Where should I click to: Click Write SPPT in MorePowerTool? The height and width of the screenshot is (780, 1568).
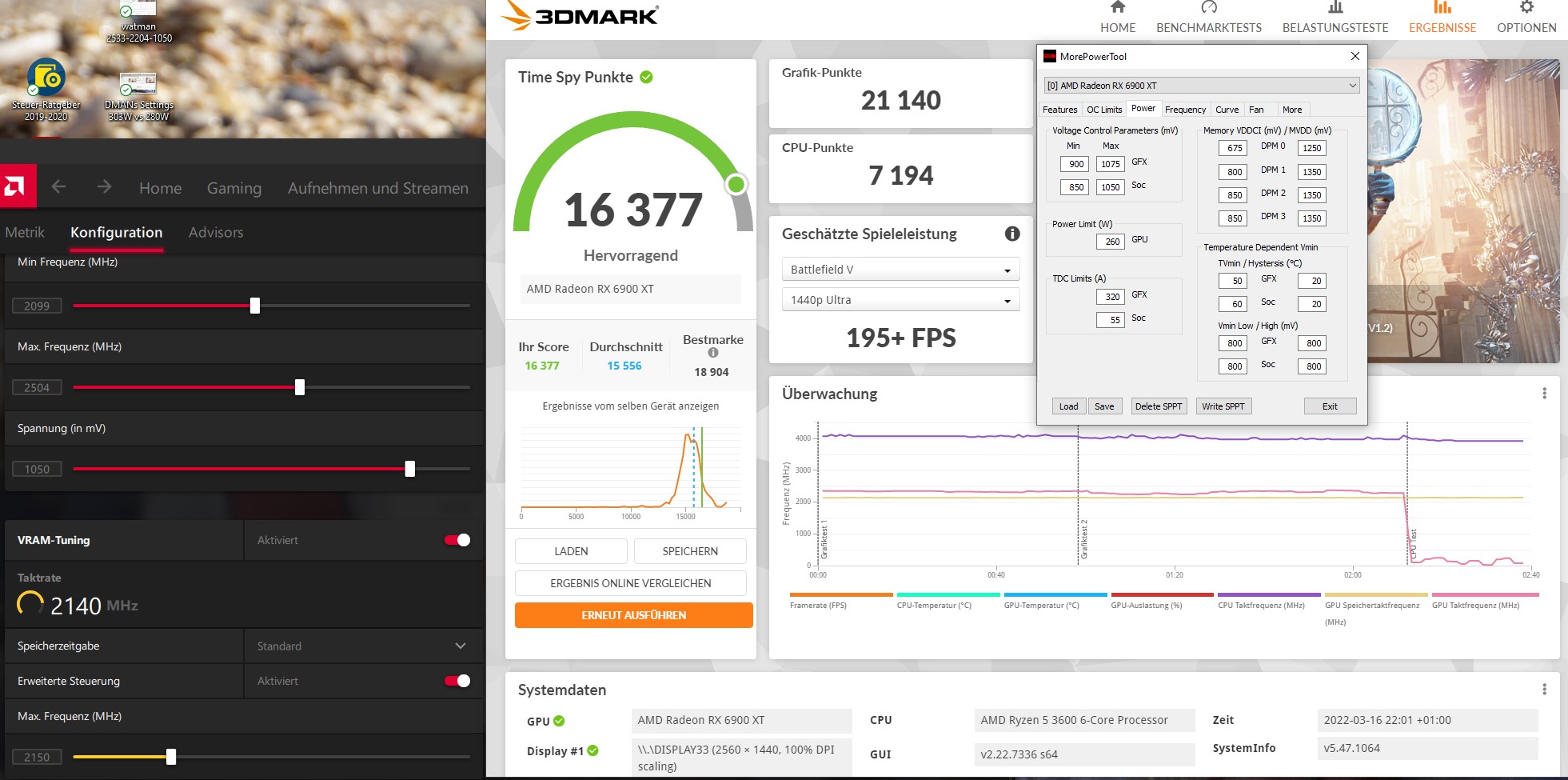[x=1223, y=406]
